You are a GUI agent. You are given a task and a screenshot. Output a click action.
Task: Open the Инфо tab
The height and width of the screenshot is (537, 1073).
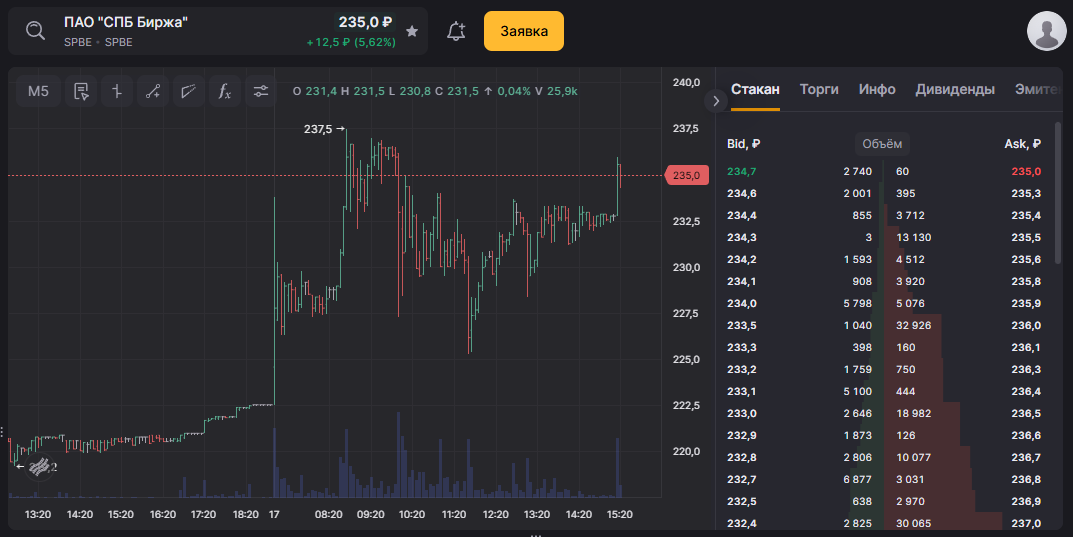coord(877,89)
